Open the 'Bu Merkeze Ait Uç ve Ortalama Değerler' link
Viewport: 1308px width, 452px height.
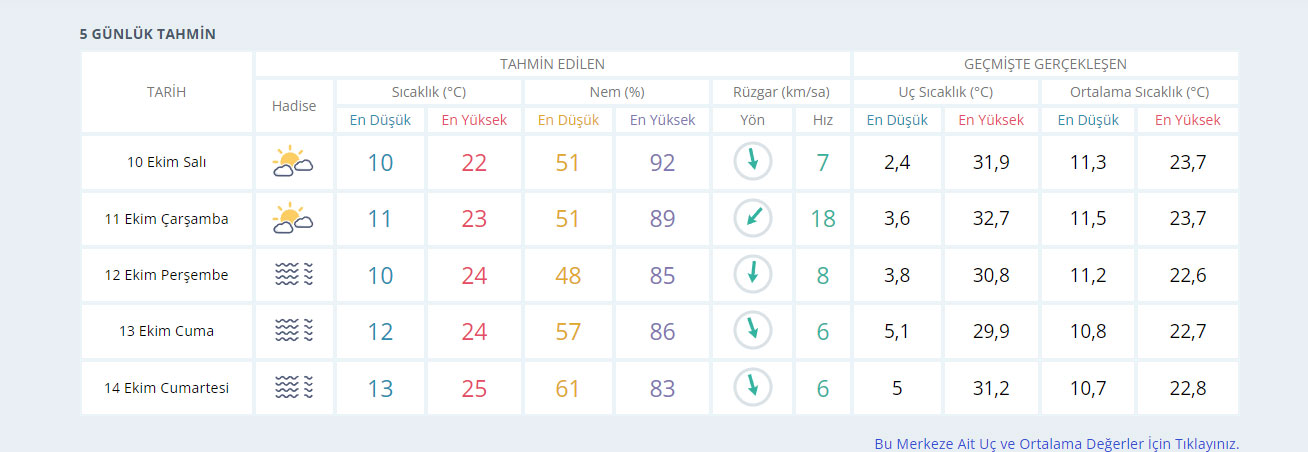pyautogui.click(x=1056, y=443)
